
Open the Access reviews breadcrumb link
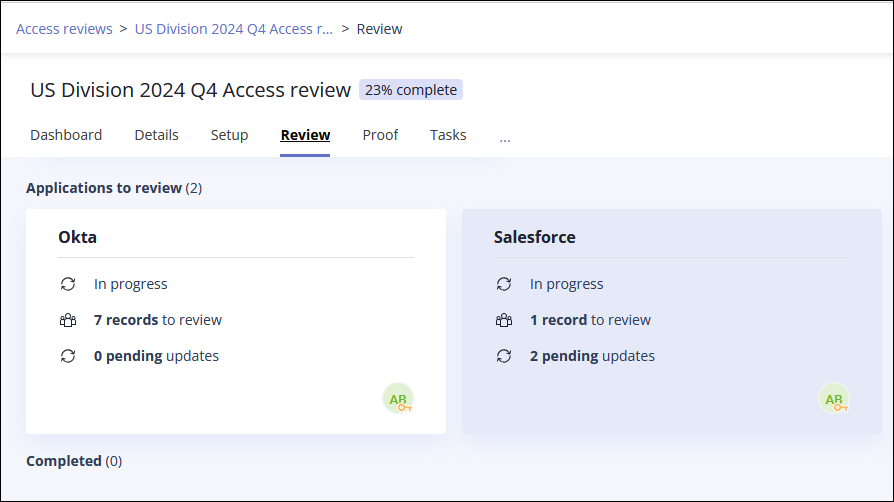64,29
